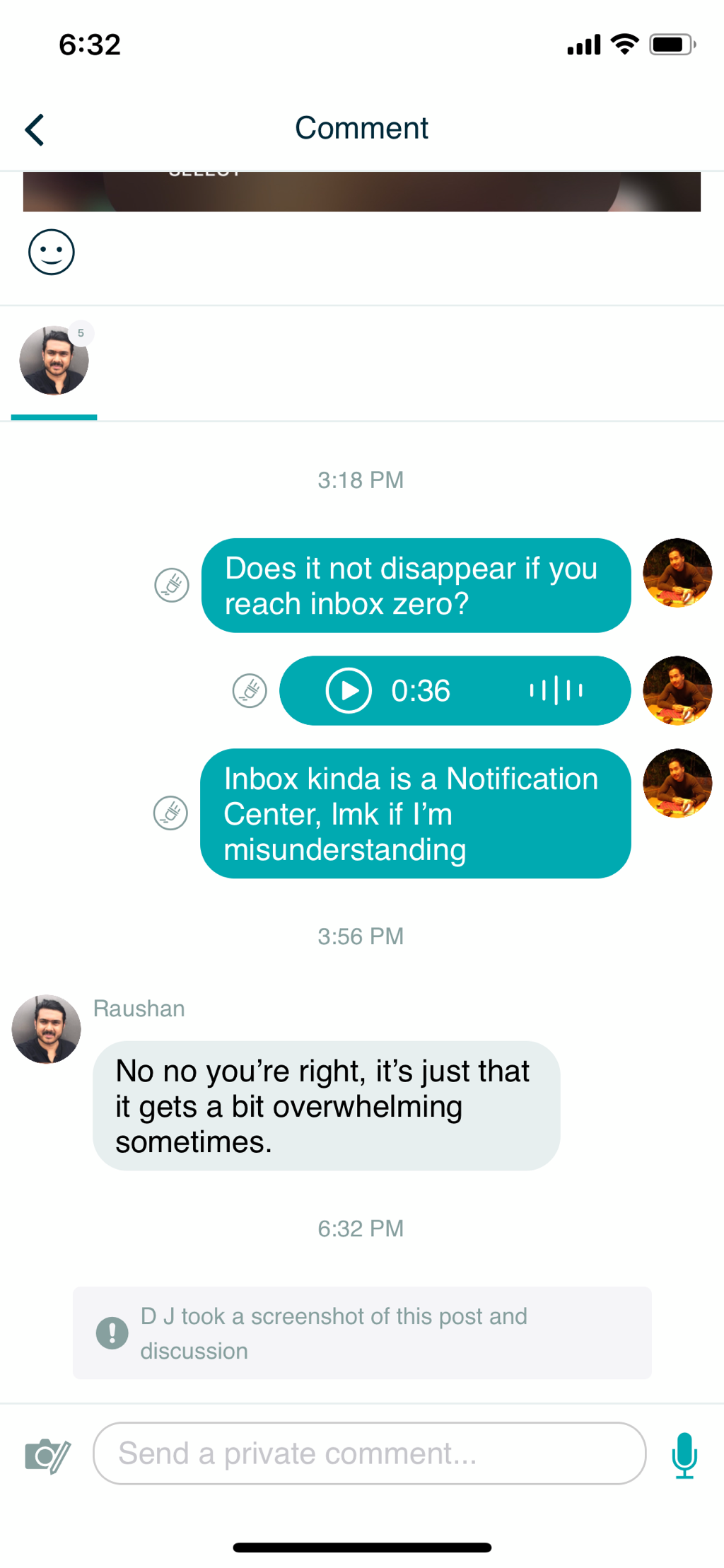Tap clap icon beside the voice message
The height and width of the screenshot is (1568, 724).
pos(250,691)
